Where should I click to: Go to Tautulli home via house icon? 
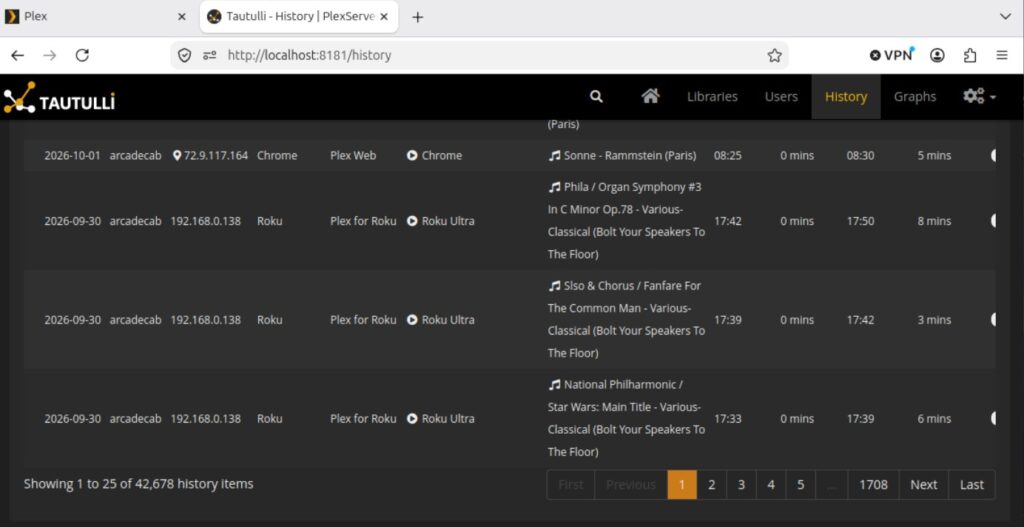coord(650,97)
